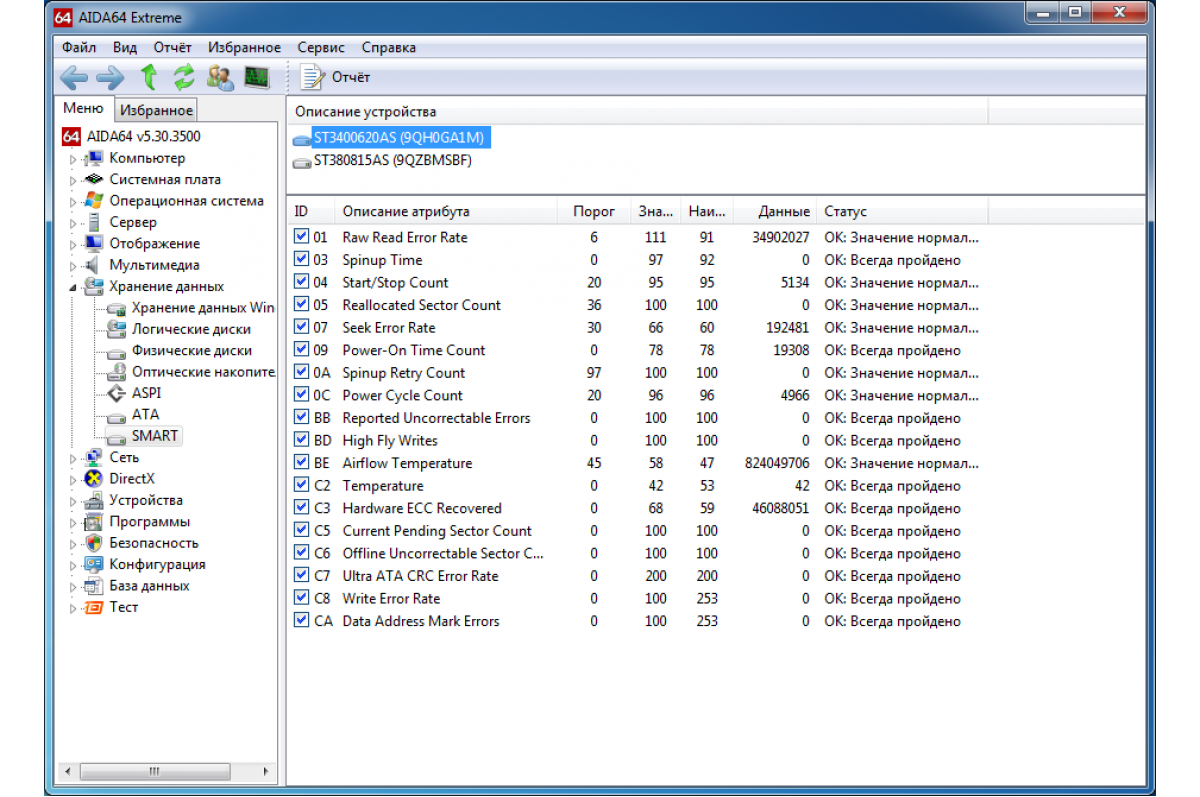Click the Тест benchmark icon
This screenshot has width=1200, height=797.
(x=95, y=607)
